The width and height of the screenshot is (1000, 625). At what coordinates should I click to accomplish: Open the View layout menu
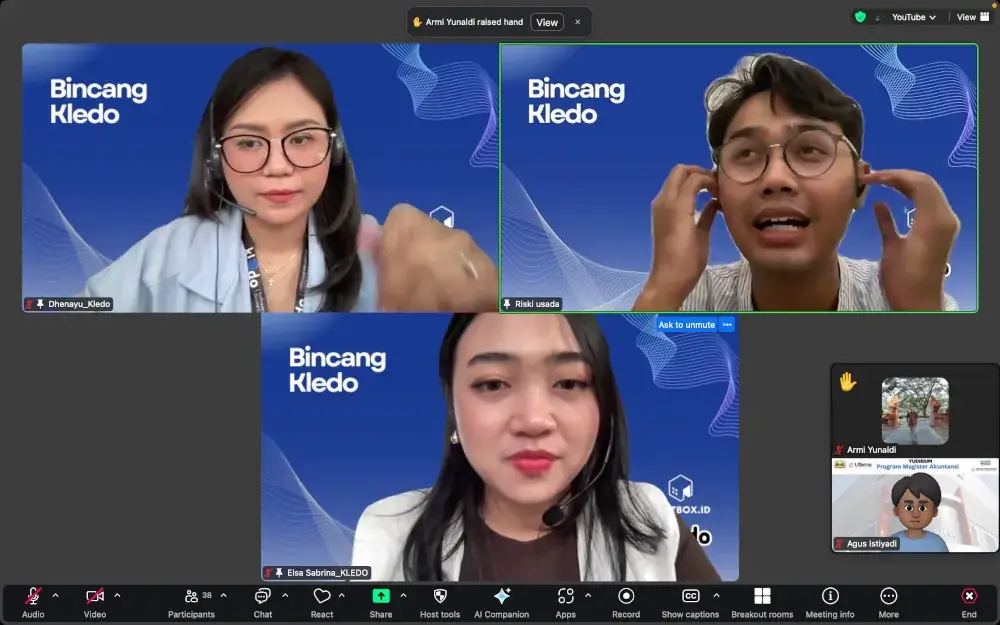click(973, 17)
